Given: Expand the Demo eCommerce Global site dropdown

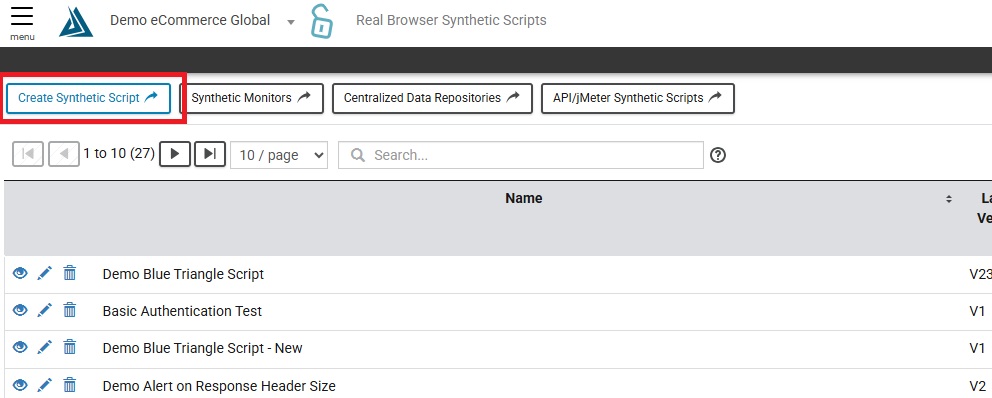Looking at the screenshot, I should coord(290,22).
